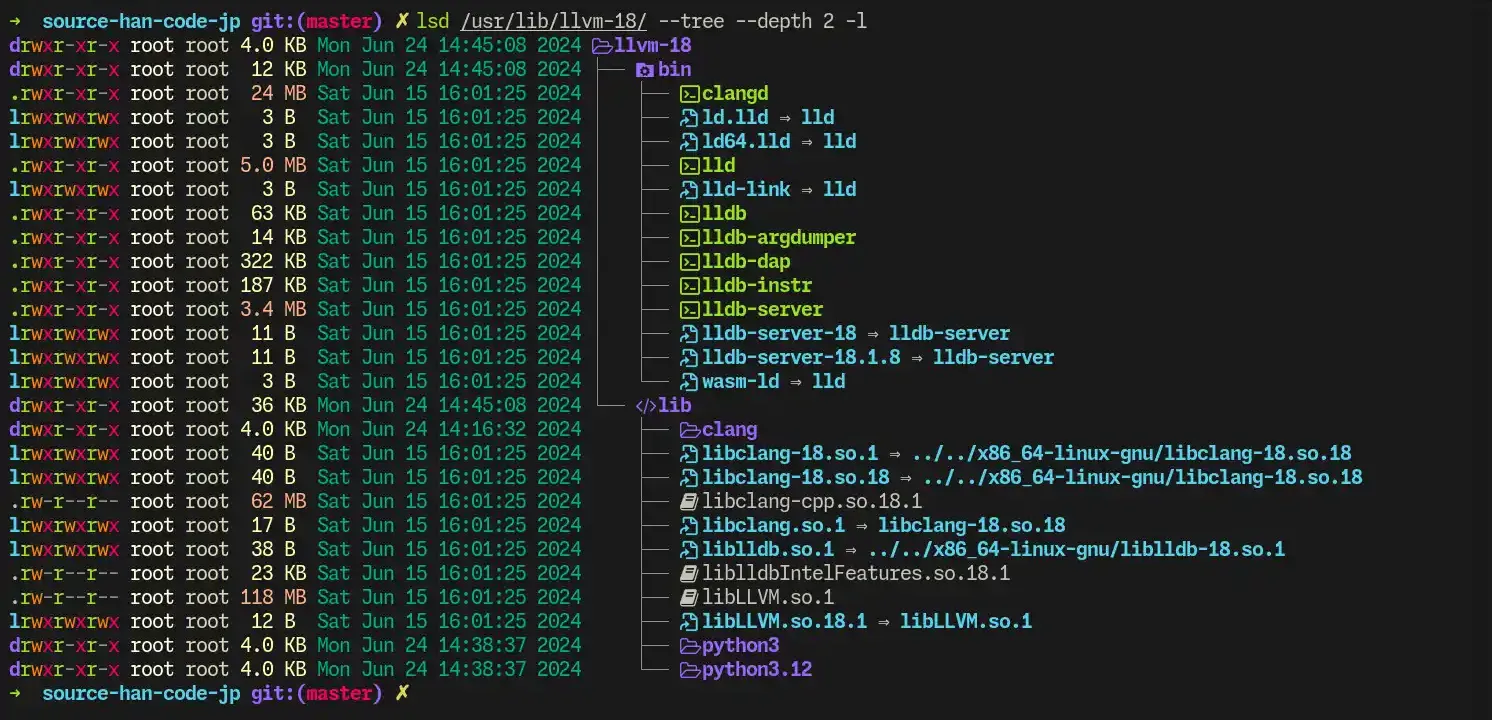Click the folder icon beside python3

coord(689,645)
